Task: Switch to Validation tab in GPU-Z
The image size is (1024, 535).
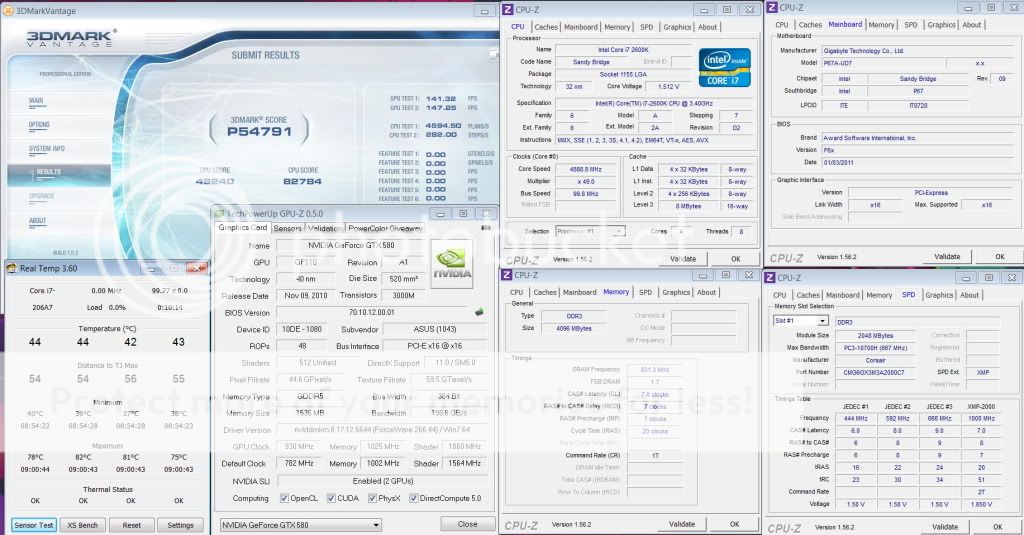Action: pyautogui.click(x=325, y=228)
